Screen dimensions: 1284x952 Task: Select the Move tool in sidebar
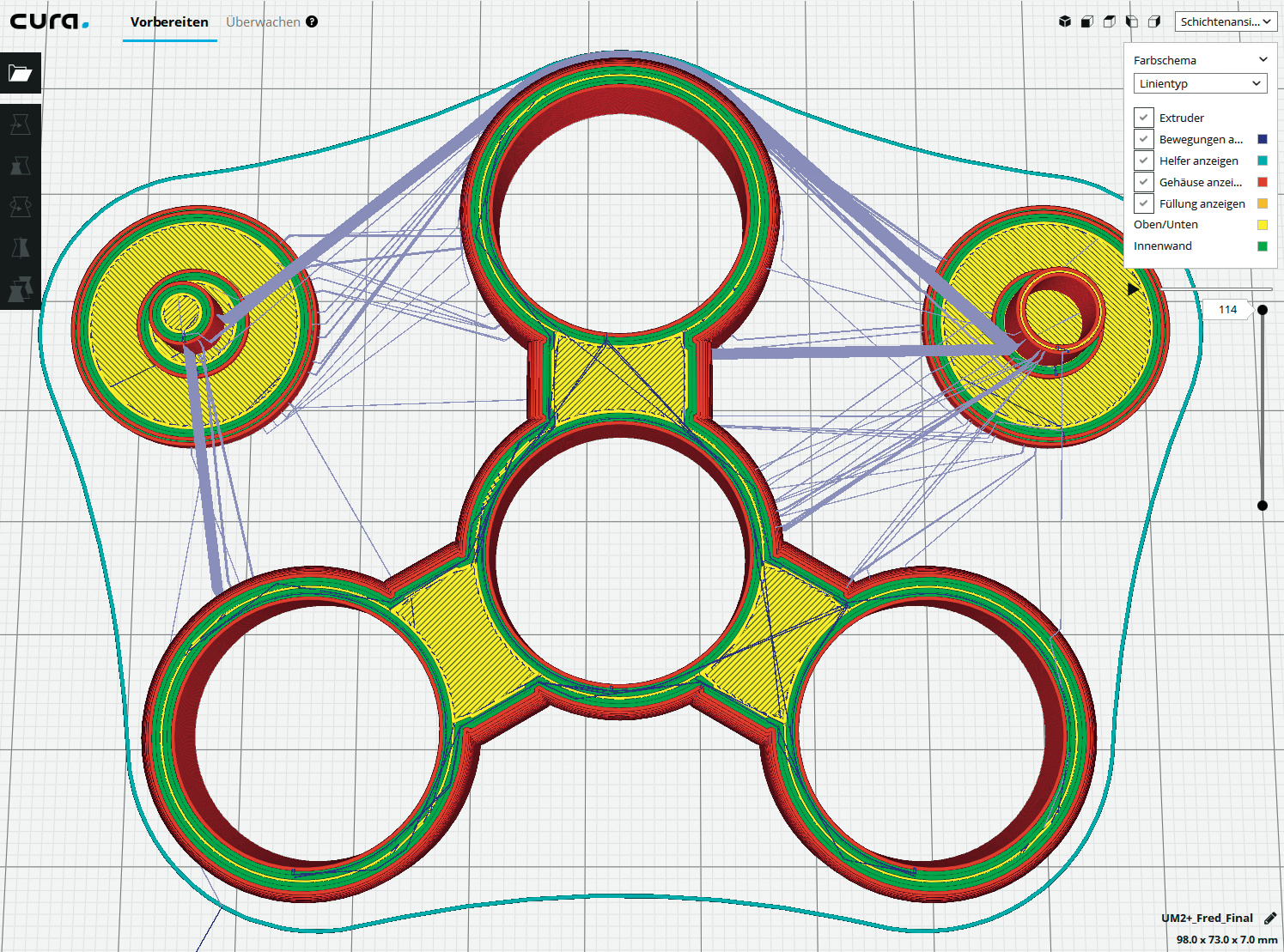coord(21,124)
